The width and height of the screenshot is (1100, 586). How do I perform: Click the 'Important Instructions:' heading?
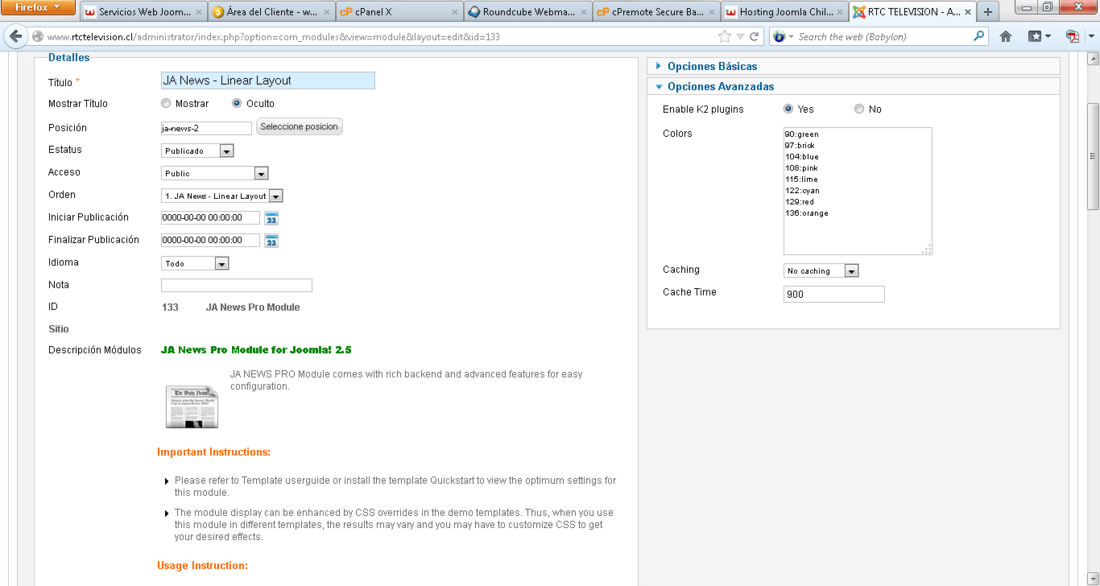pyautogui.click(x=214, y=452)
